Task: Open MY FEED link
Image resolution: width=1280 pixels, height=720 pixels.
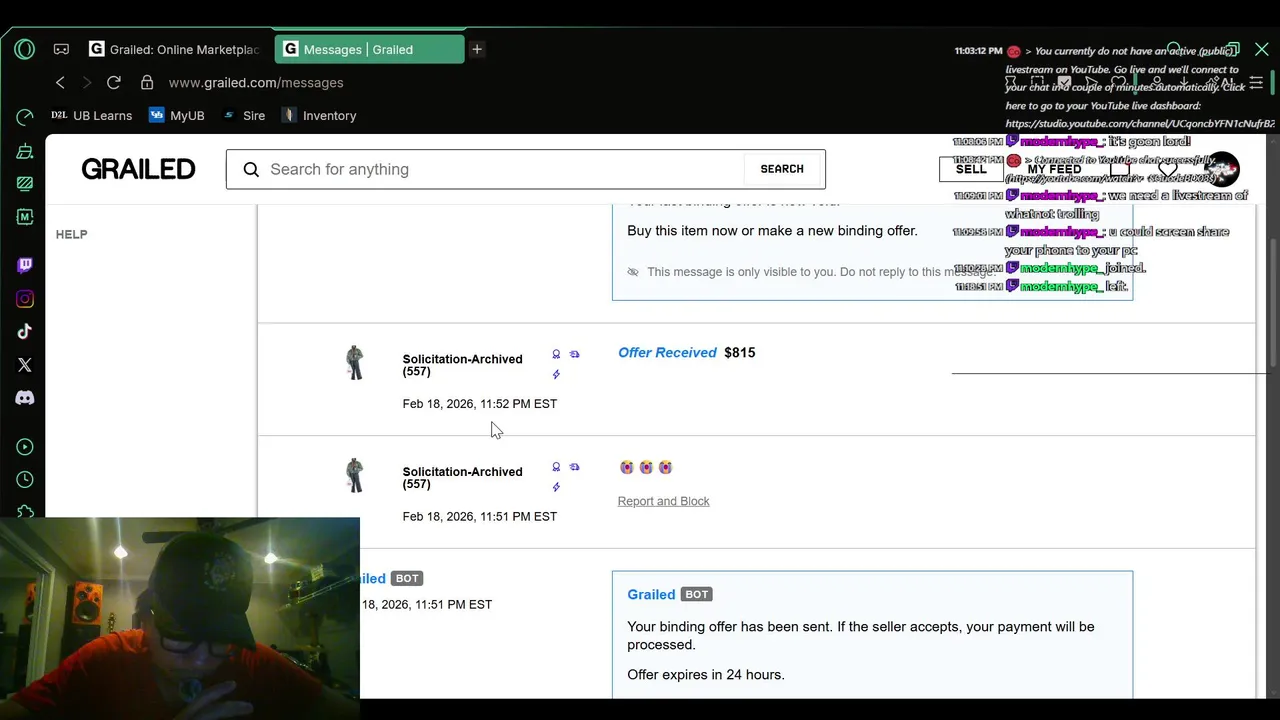Action: click(1054, 169)
